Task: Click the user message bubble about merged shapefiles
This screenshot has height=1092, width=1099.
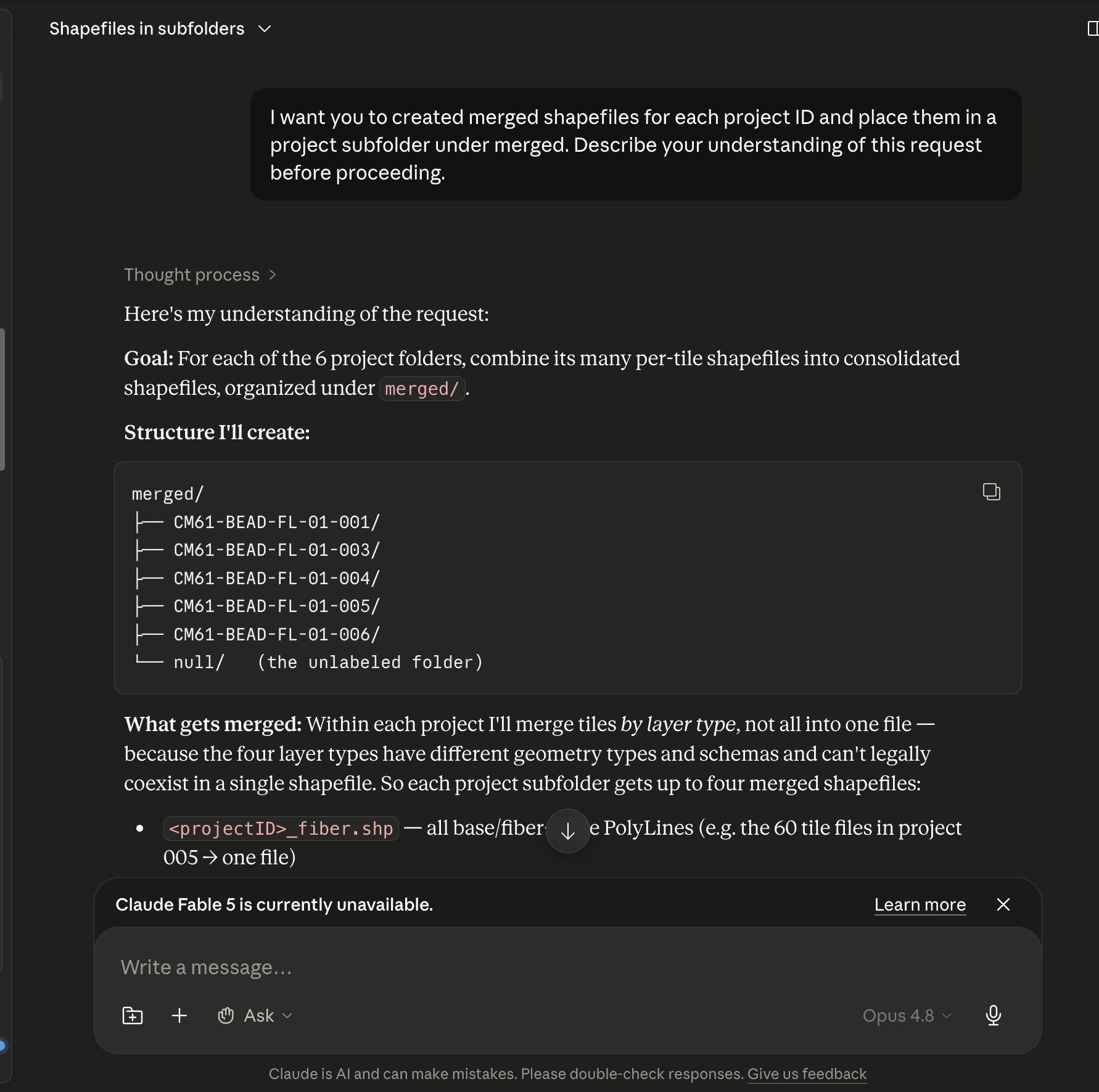Action: pyautogui.click(x=635, y=144)
